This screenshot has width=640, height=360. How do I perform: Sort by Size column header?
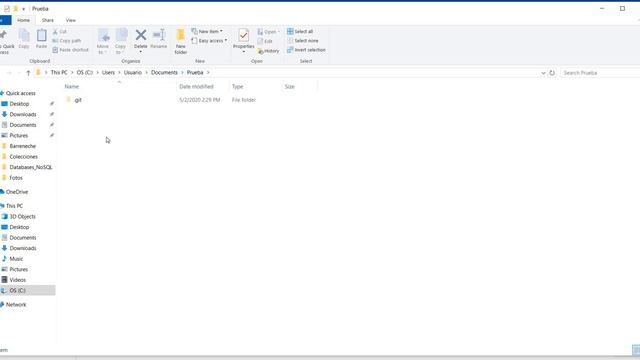289,87
